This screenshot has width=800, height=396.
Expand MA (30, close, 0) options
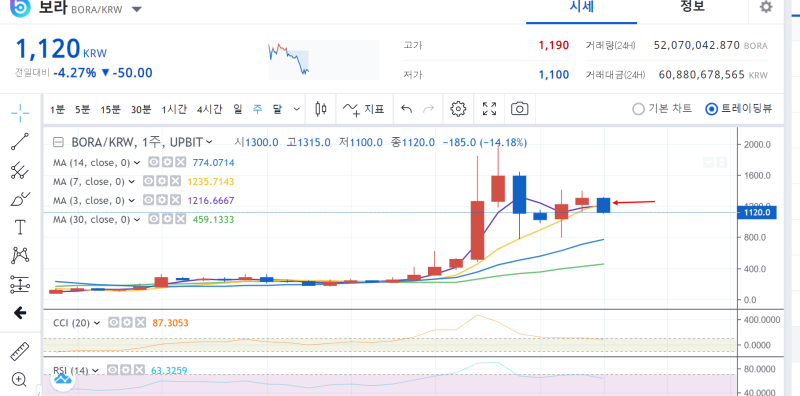137,219
